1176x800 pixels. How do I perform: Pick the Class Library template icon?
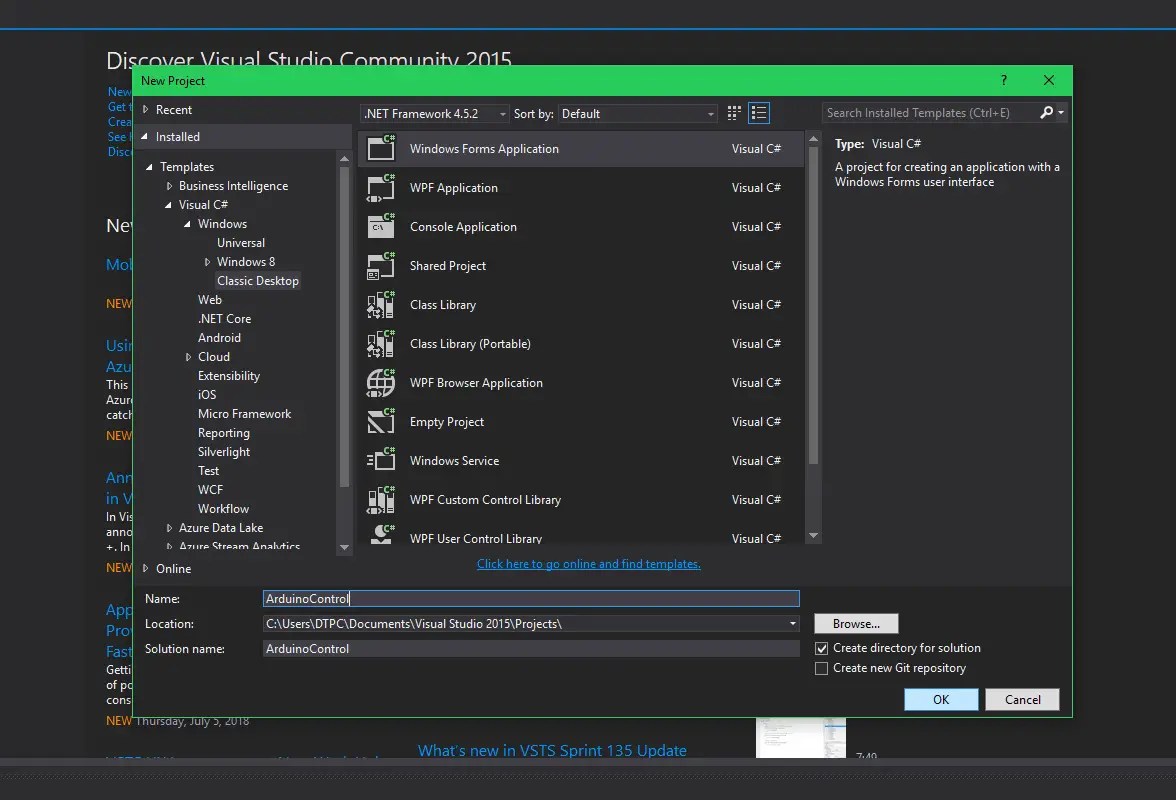pos(381,304)
